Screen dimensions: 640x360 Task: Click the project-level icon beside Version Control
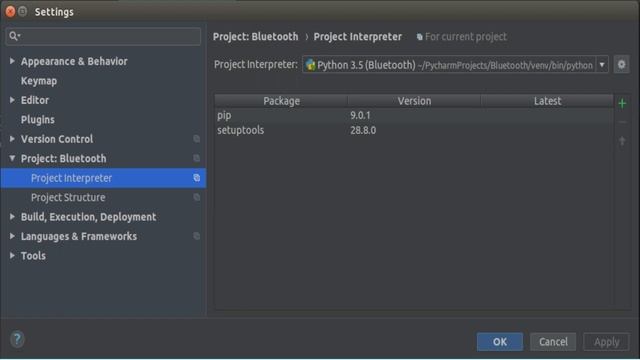click(x=196, y=139)
